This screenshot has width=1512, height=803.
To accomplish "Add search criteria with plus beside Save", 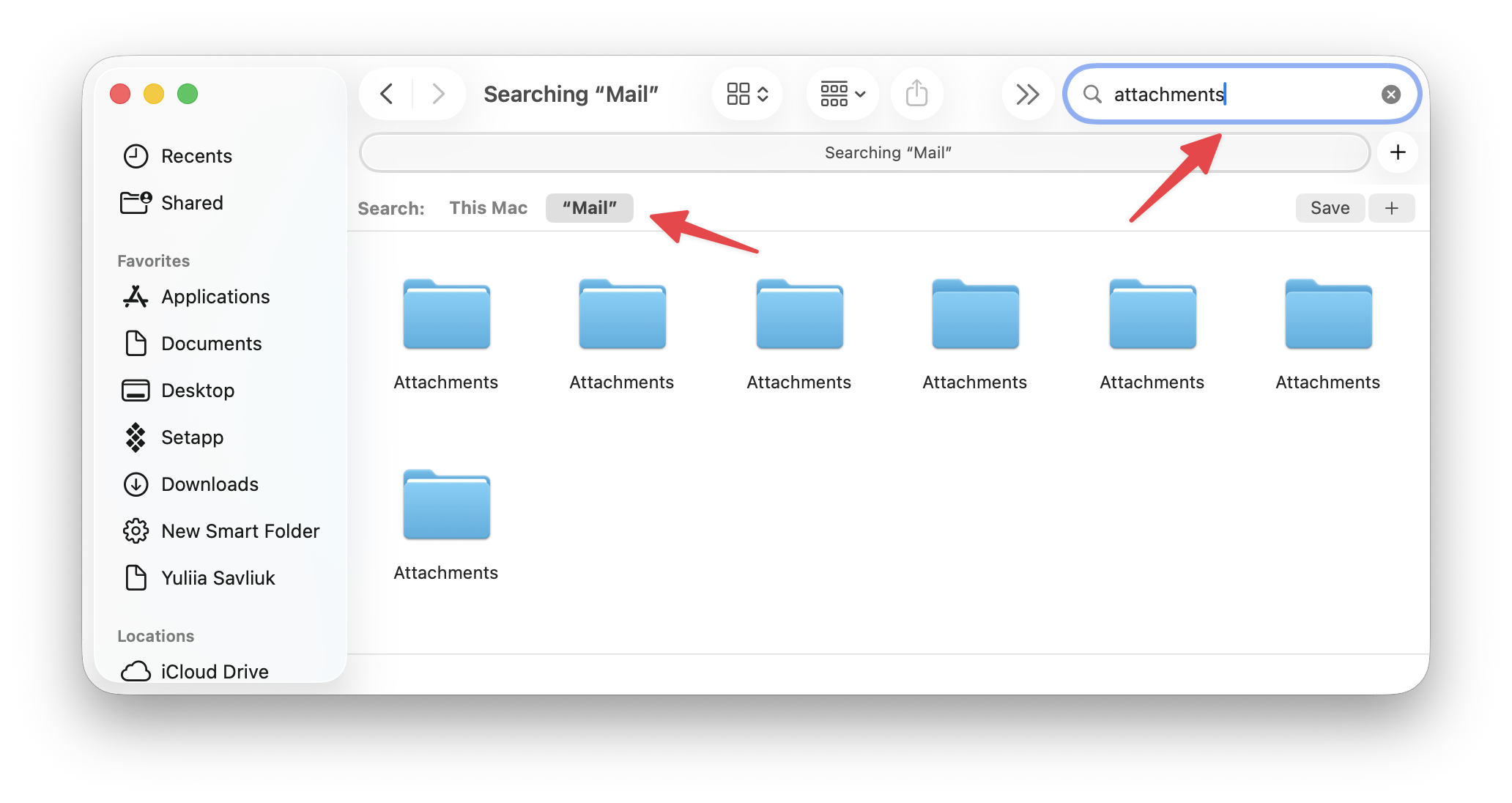I will (1391, 208).
